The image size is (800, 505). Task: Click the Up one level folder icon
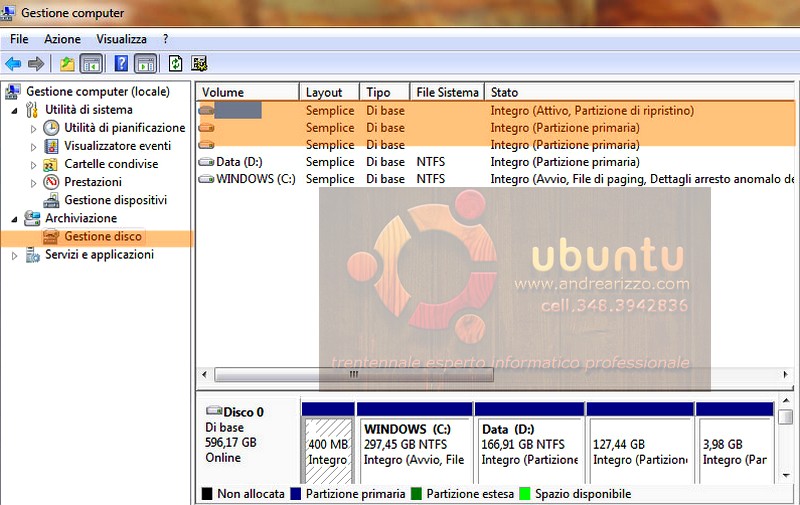click(x=67, y=64)
